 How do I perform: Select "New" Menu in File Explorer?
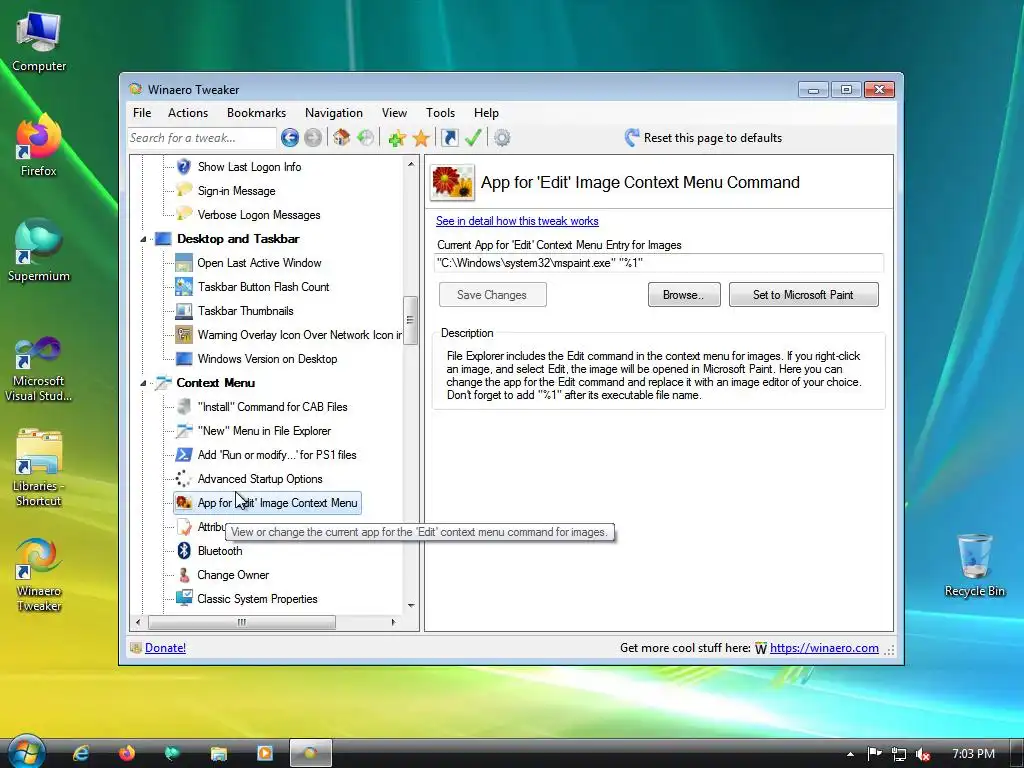pyautogui.click(x=264, y=431)
